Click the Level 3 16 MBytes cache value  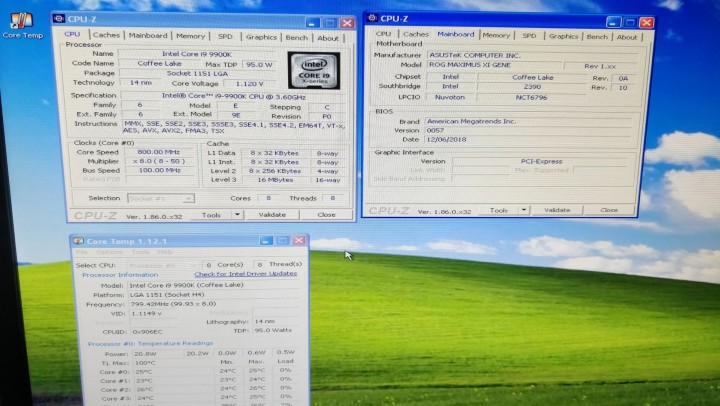[x=275, y=180]
